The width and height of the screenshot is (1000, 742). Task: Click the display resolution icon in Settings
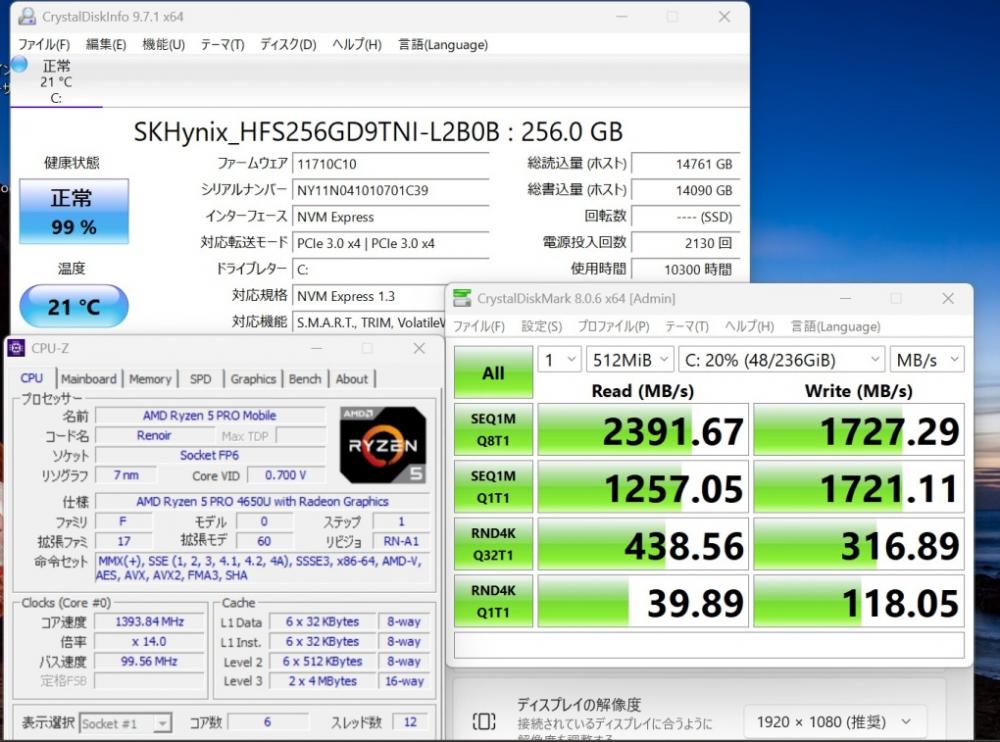[x=483, y=722]
